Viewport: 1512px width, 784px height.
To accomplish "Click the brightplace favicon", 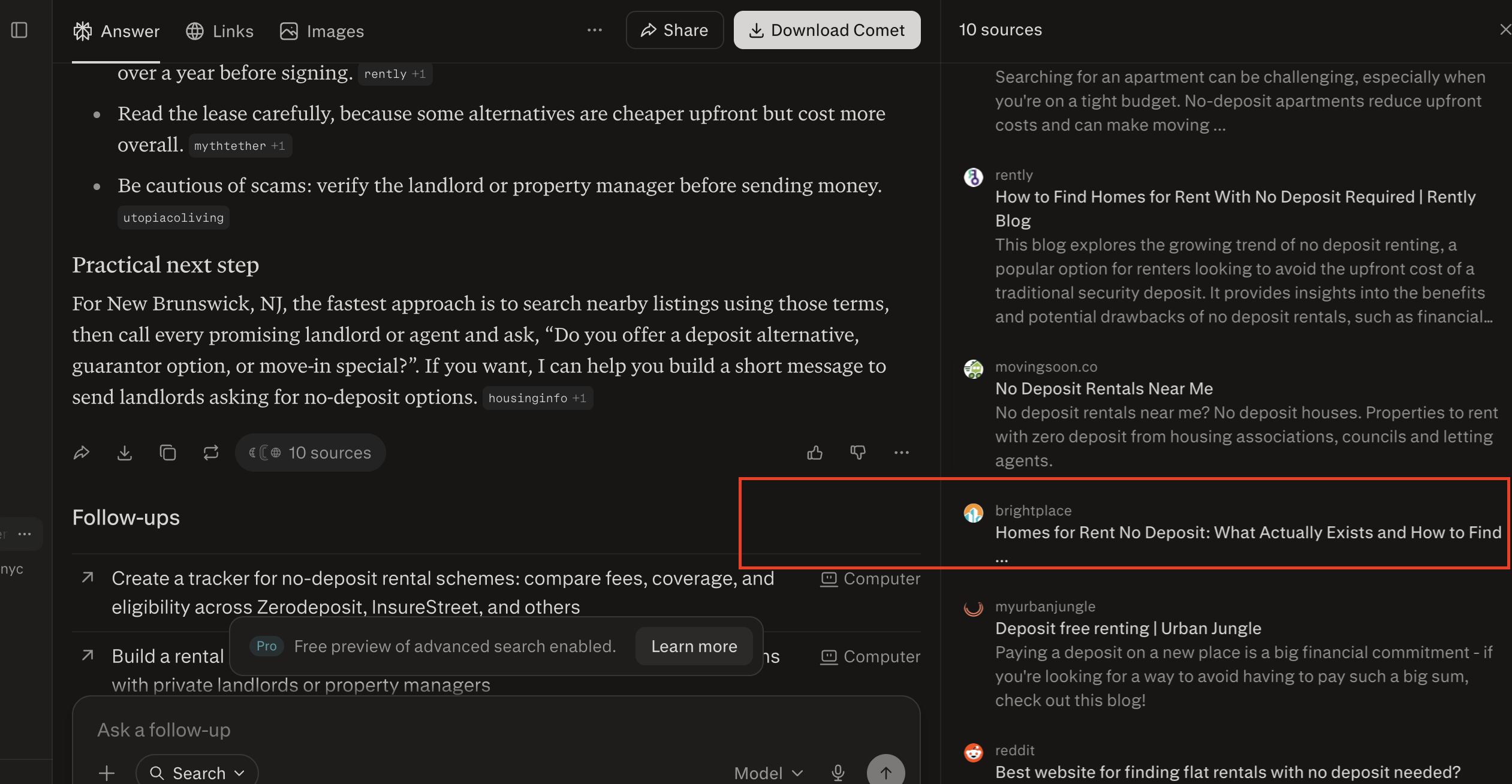I will (973, 513).
